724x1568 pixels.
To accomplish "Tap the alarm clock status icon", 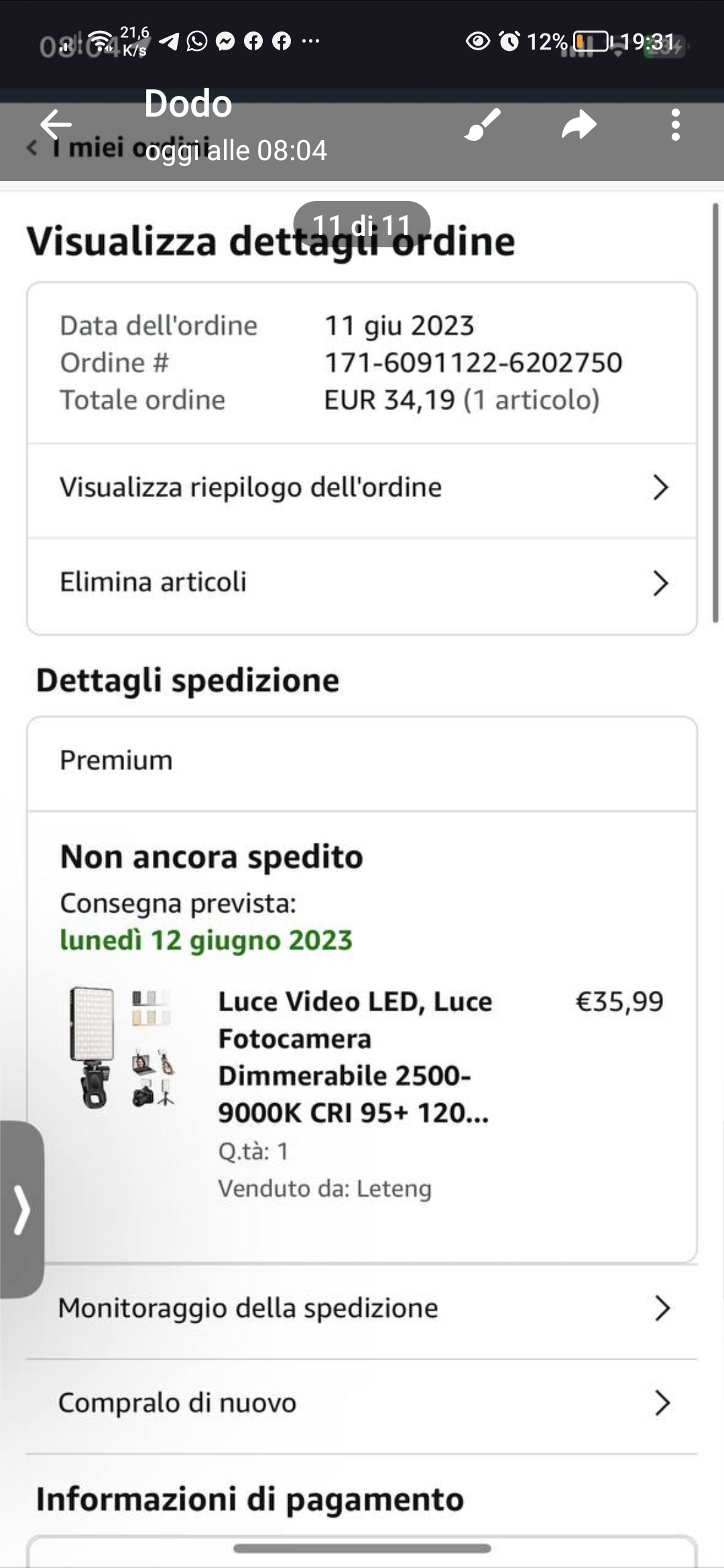I will point(509,42).
